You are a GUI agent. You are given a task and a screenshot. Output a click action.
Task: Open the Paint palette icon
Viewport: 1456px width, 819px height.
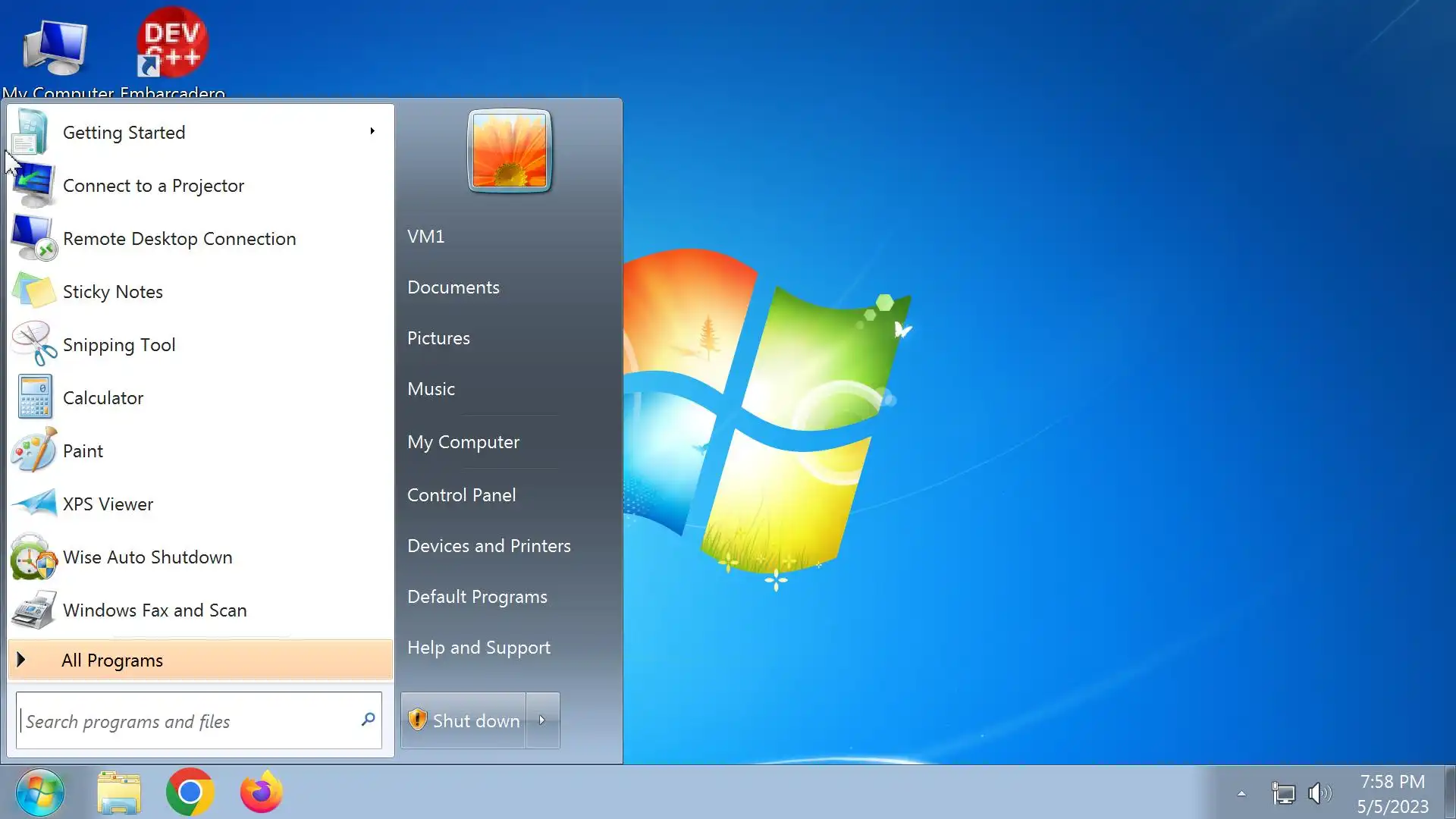tap(34, 450)
